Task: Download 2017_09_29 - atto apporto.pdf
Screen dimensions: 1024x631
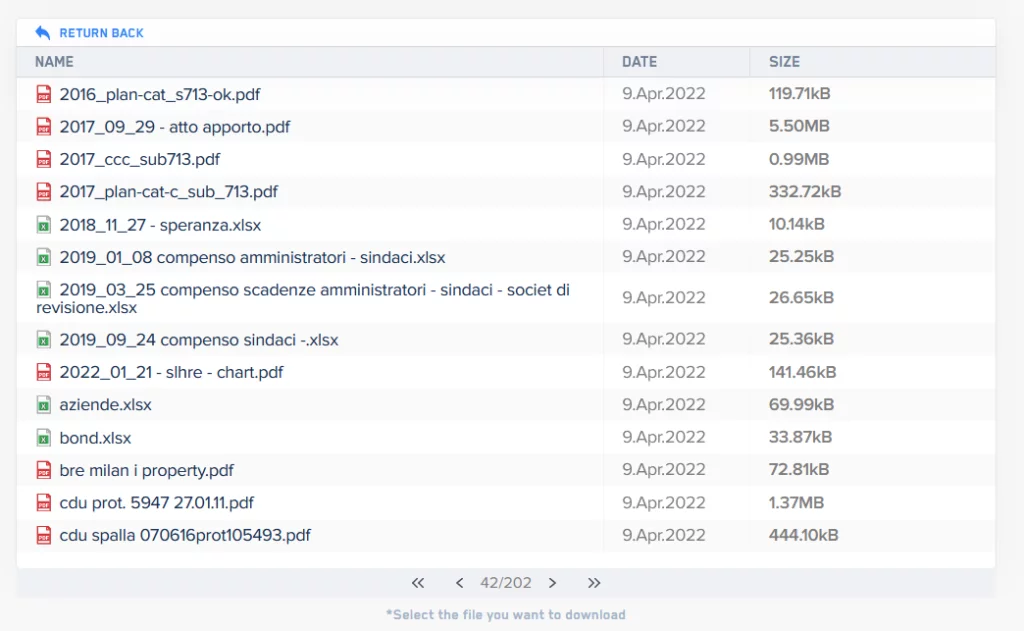Action: click(175, 127)
